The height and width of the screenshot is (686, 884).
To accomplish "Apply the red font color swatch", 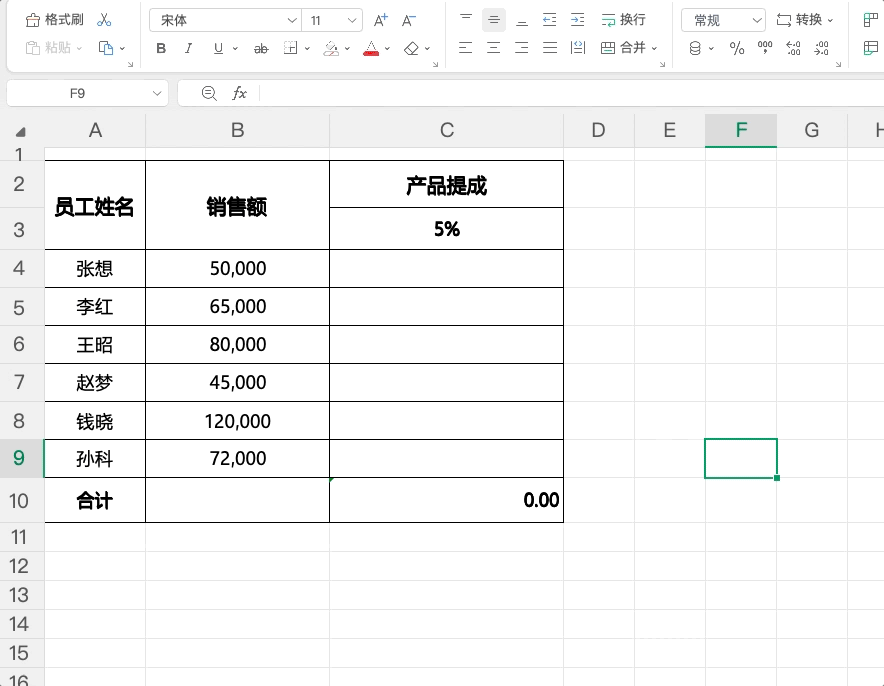I will click(371, 48).
